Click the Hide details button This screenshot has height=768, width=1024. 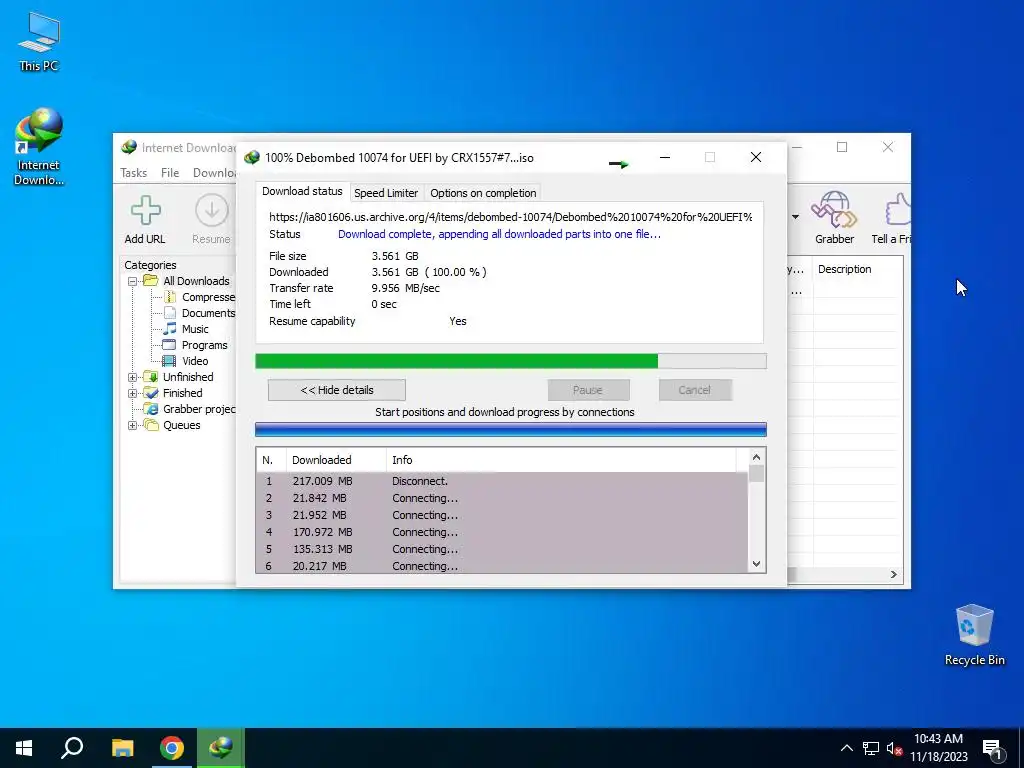[x=337, y=390]
